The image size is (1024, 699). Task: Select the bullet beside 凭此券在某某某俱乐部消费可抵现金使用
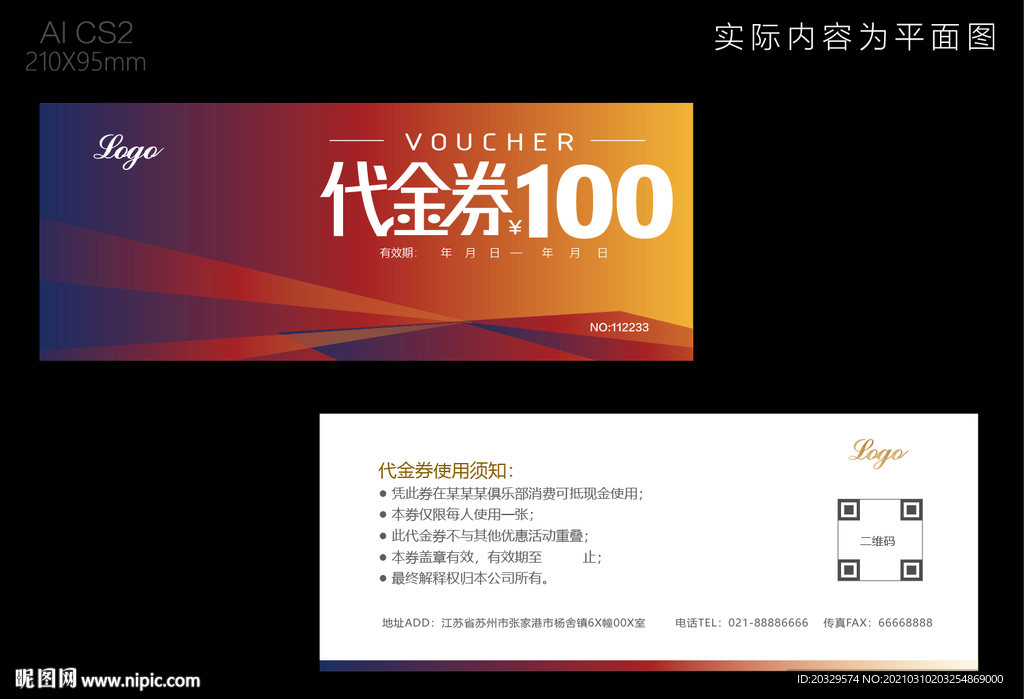point(381,493)
